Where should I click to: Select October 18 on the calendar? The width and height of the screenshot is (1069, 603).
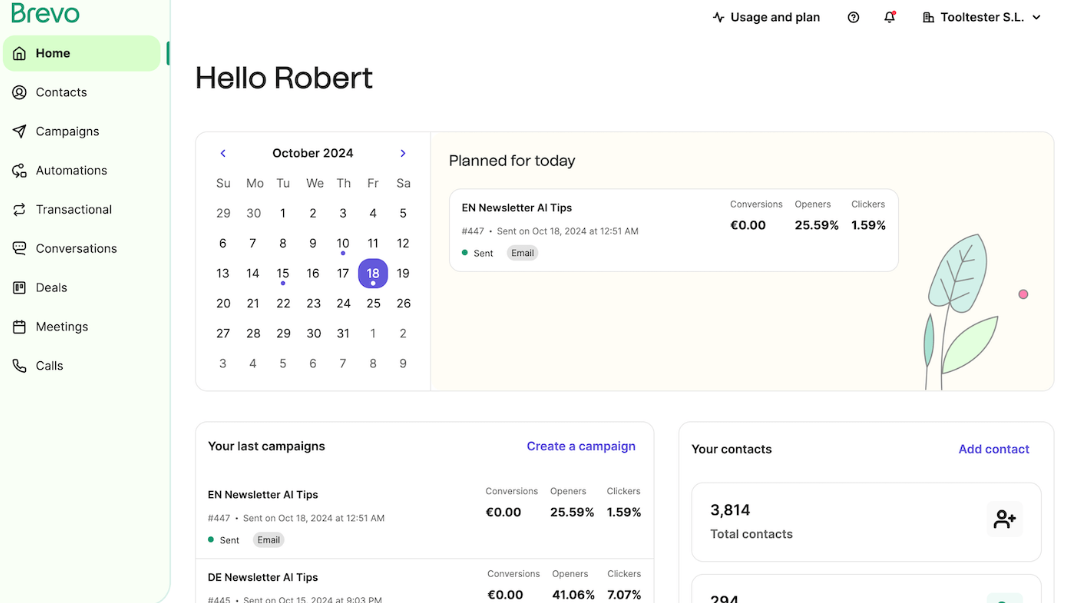click(x=373, y=273)
